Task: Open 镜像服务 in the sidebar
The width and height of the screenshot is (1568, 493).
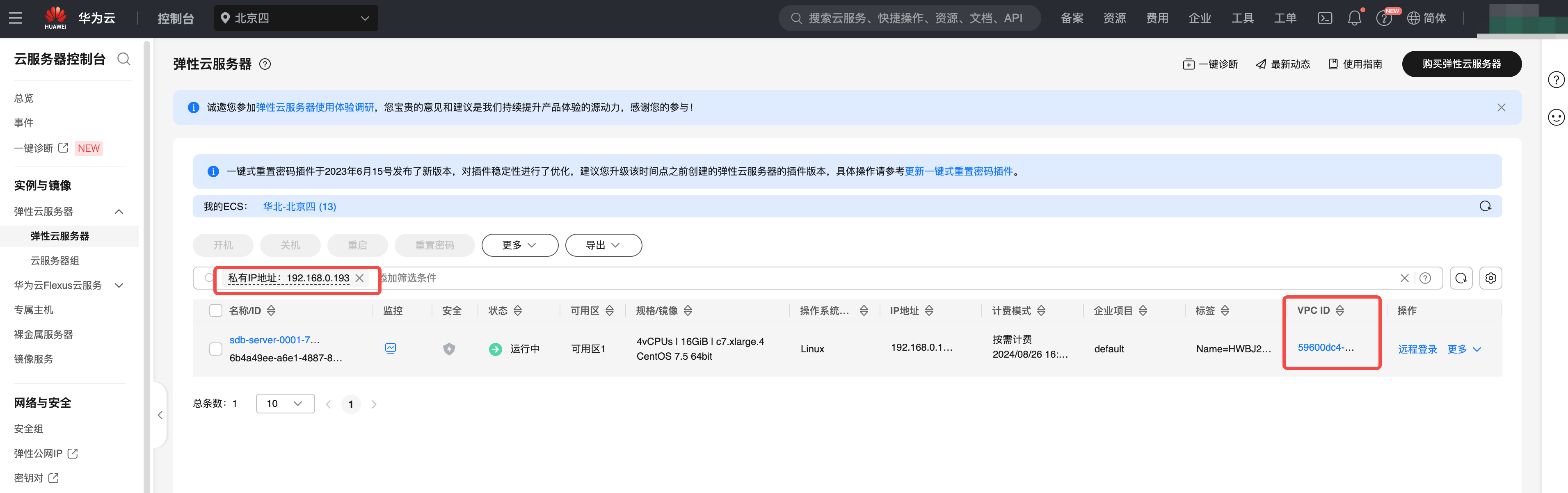Action: 34,359
